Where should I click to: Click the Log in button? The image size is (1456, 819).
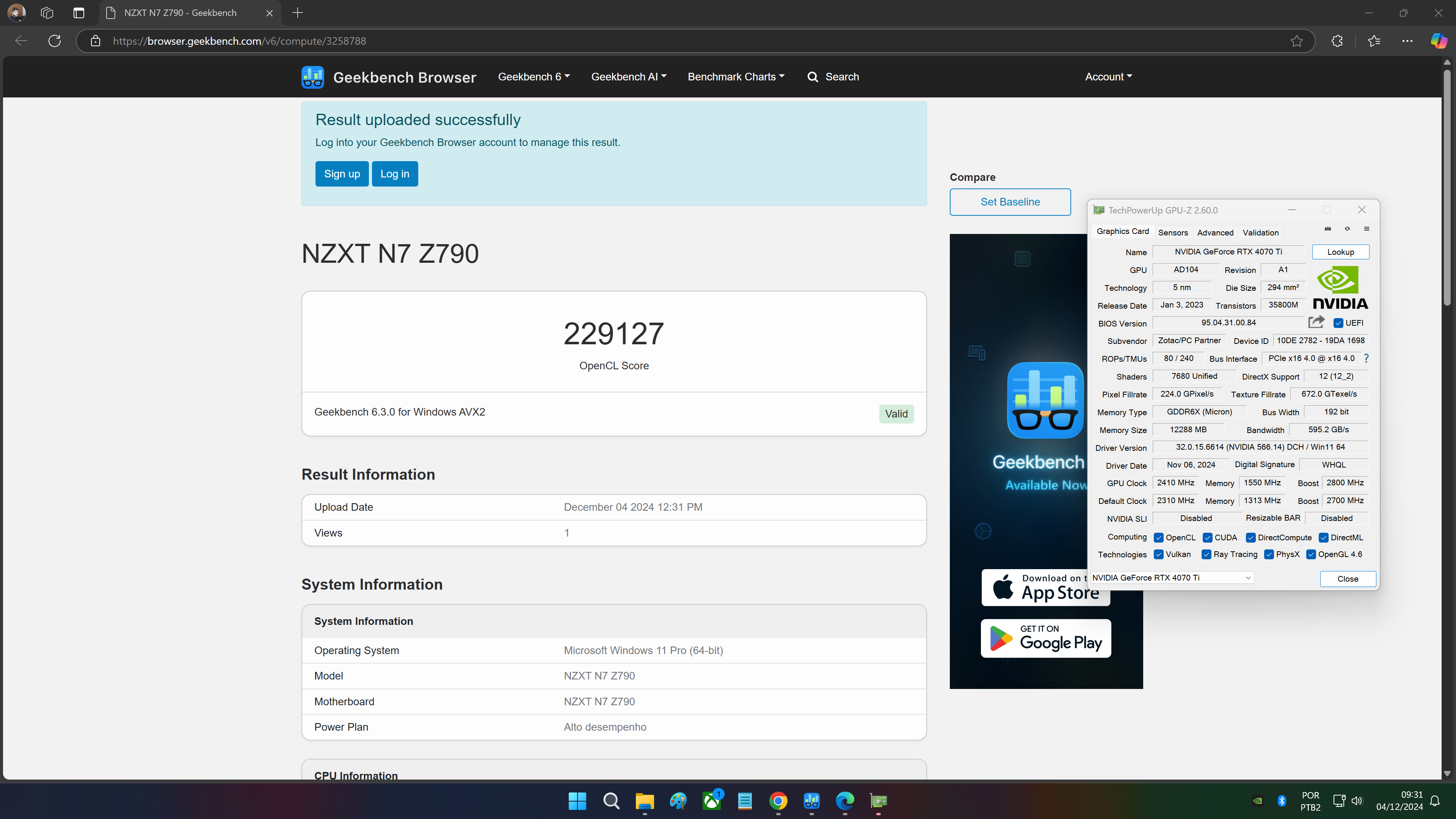tap(394, 174)
